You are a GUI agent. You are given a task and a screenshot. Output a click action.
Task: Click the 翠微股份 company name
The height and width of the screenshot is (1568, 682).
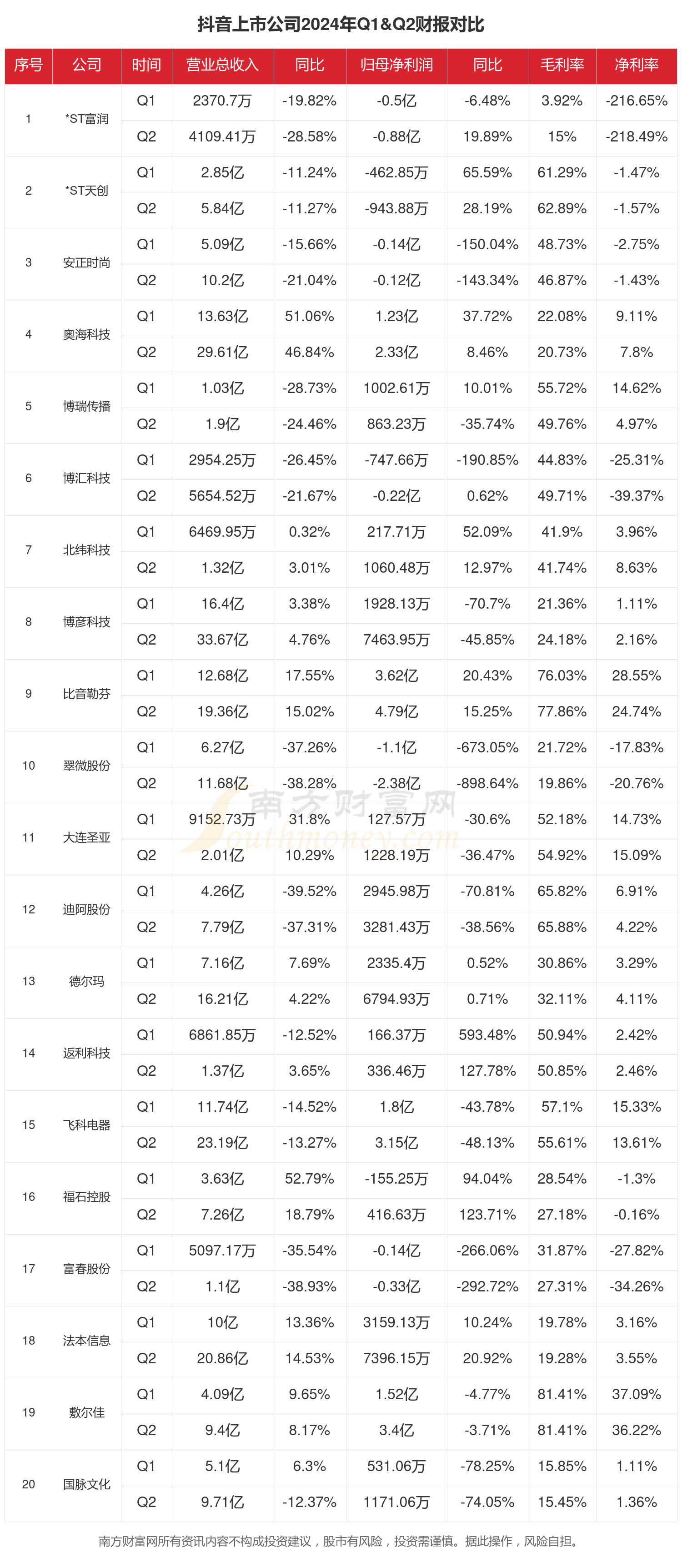86,765
